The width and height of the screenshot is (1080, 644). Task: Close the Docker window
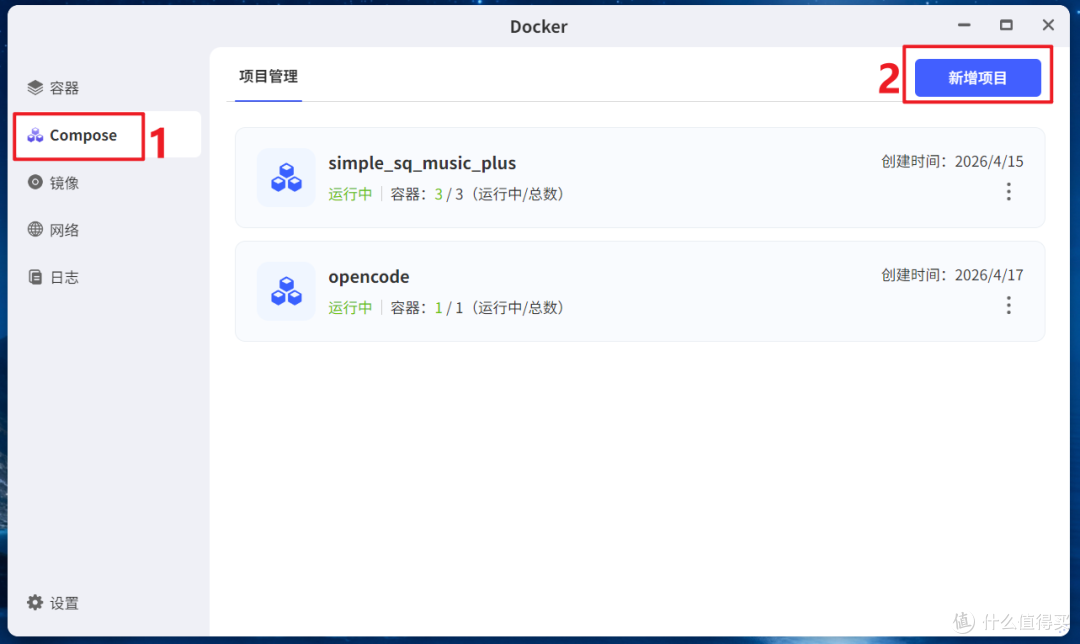[1048, 25]
